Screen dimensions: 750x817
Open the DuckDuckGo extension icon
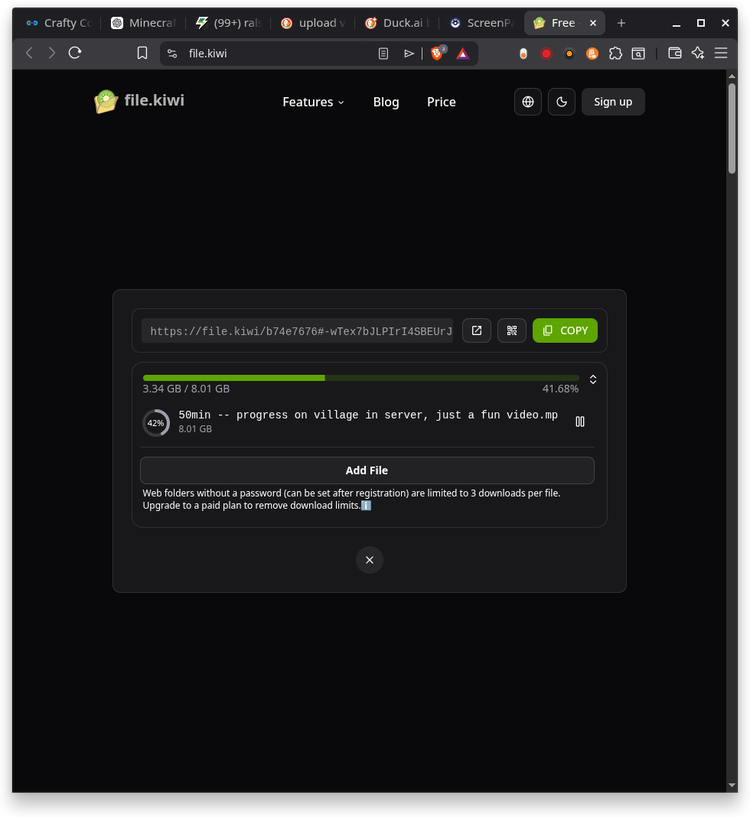[x=592, y=53]
